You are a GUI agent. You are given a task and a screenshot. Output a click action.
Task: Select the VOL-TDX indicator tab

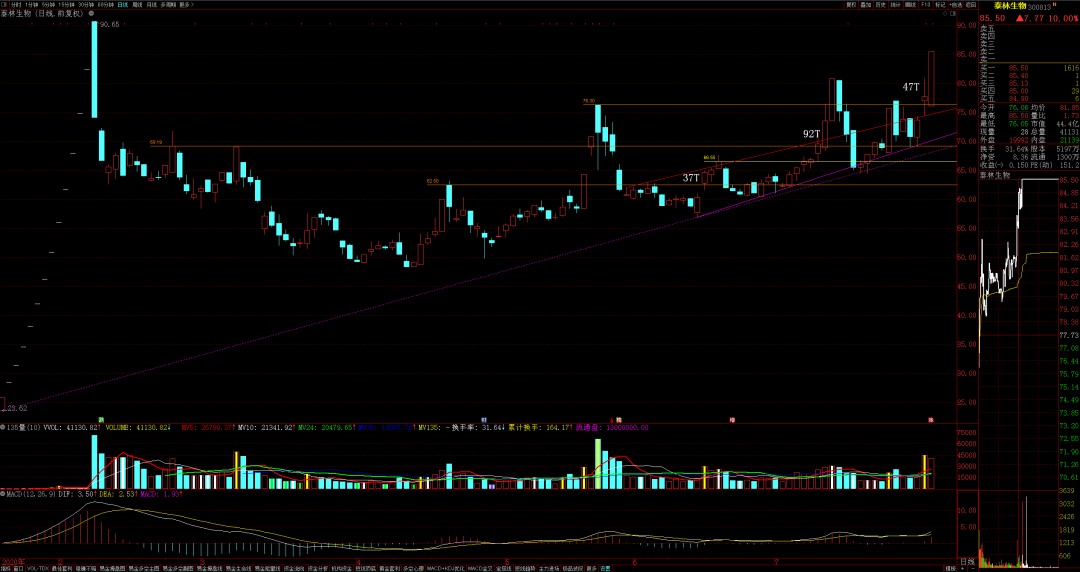37,569
